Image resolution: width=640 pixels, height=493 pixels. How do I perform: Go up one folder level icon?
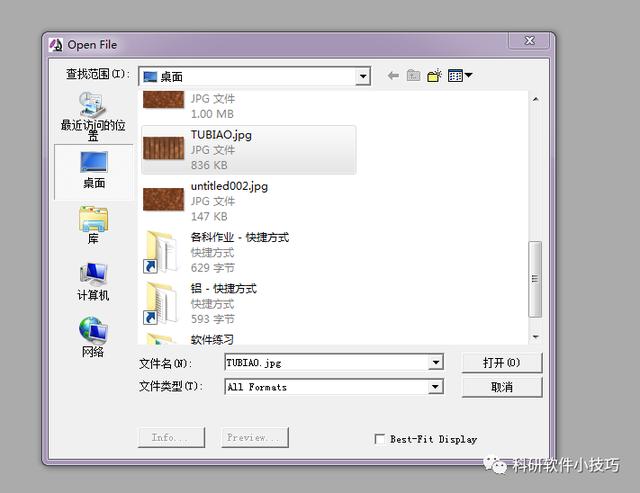(413, 76)
